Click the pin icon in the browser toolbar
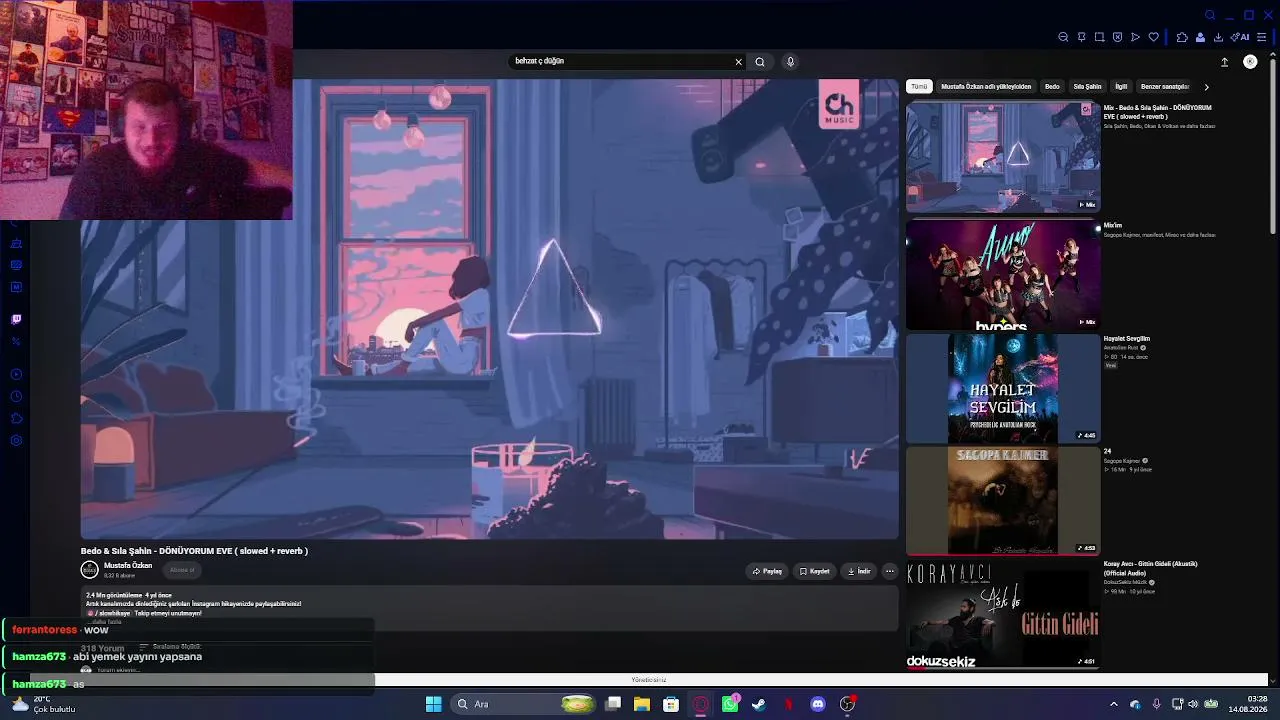1280x720 pixels. pyautogui.click(x=1081, y=37)
